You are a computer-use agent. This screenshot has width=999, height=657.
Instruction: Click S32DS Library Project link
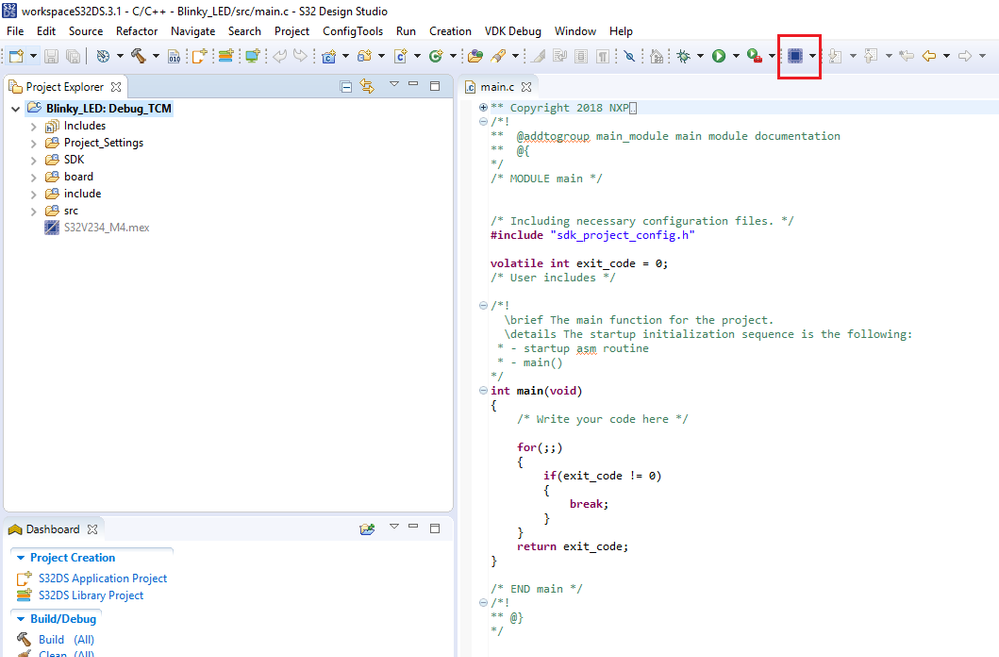91,595
